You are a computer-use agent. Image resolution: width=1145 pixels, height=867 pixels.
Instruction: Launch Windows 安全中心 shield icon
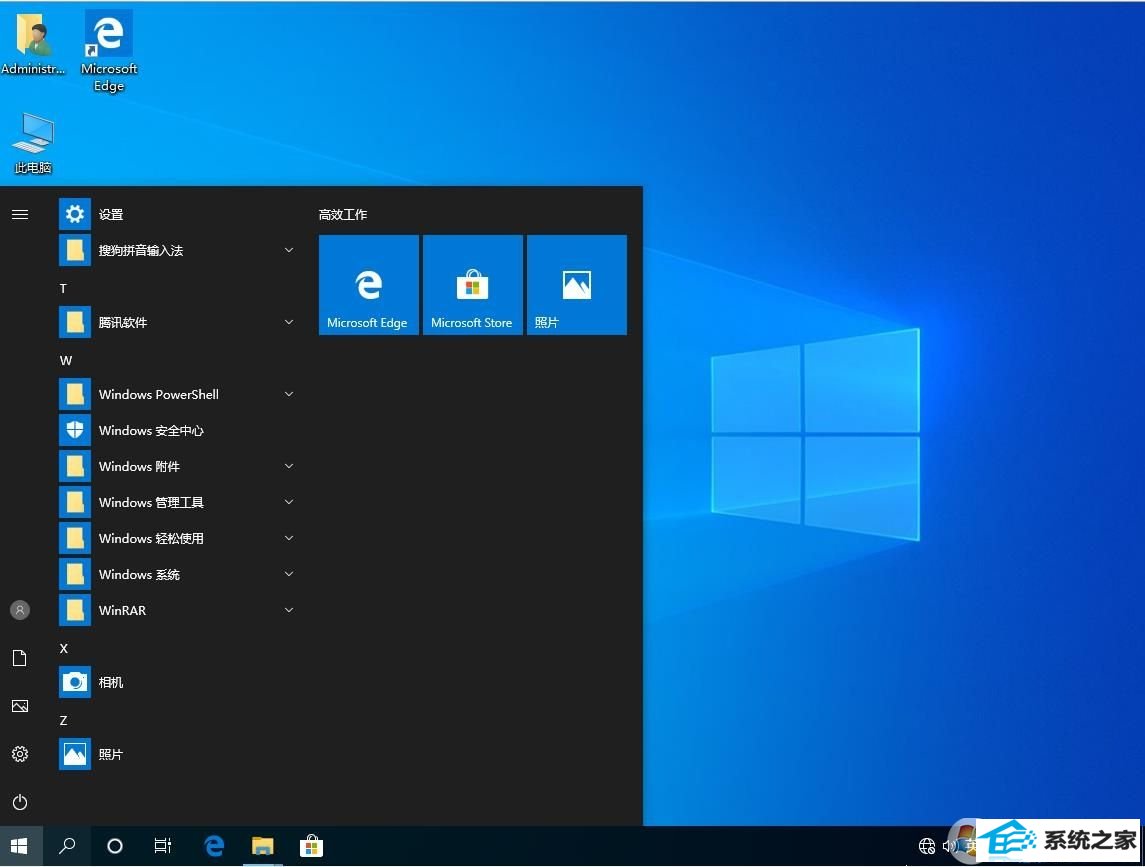click(74, 430)
